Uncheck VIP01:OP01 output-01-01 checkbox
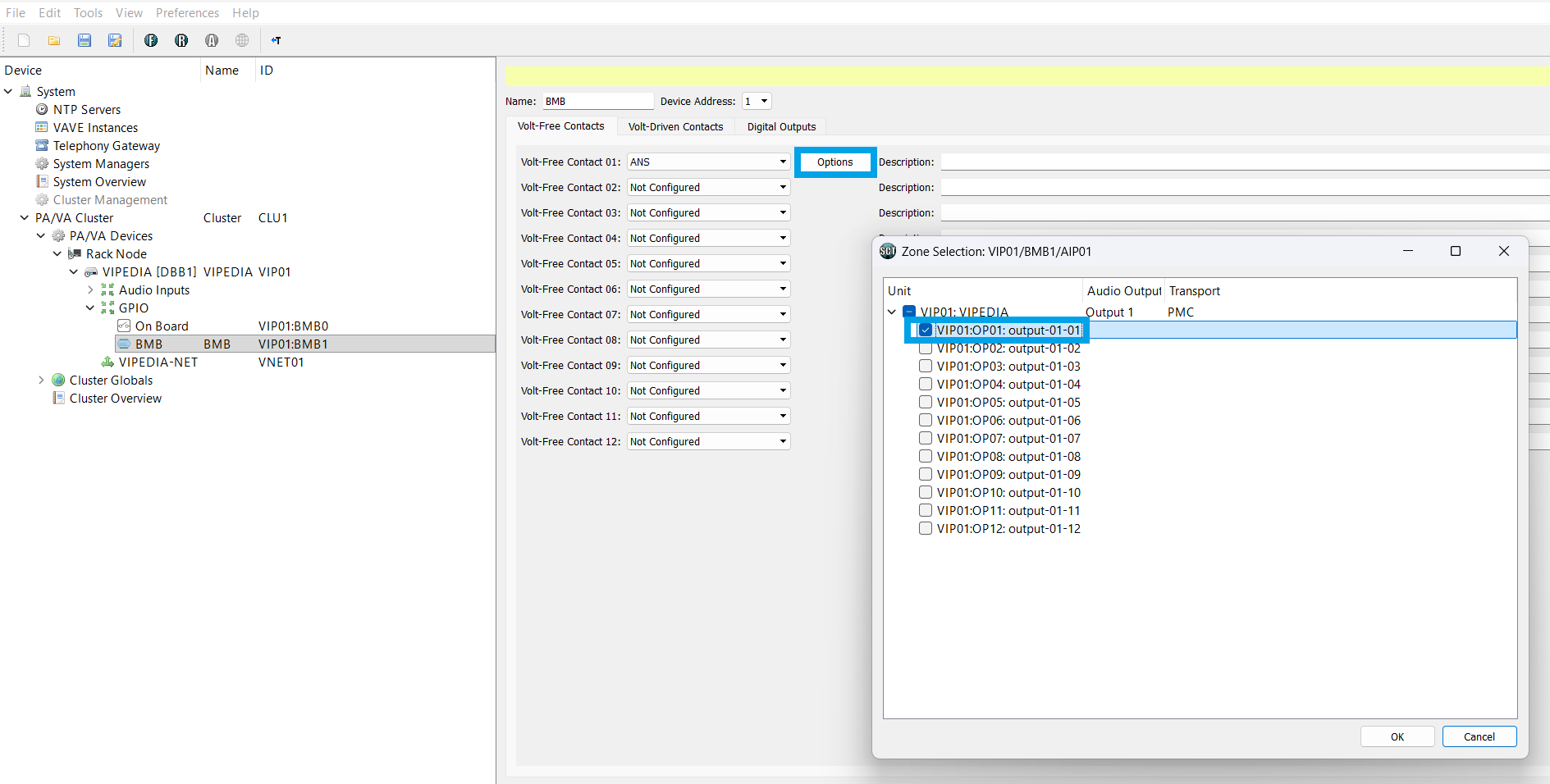The image size is (1550, 784). tap(926, 330)
